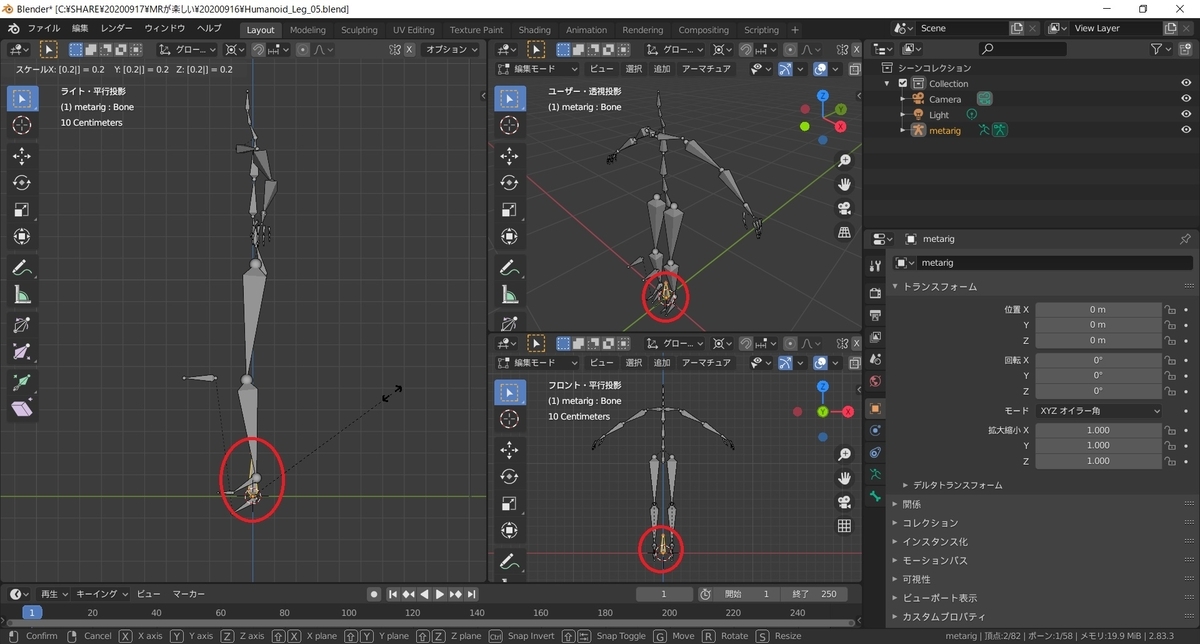
Task: Open the Tool properties tab
Action: point(875,265)
